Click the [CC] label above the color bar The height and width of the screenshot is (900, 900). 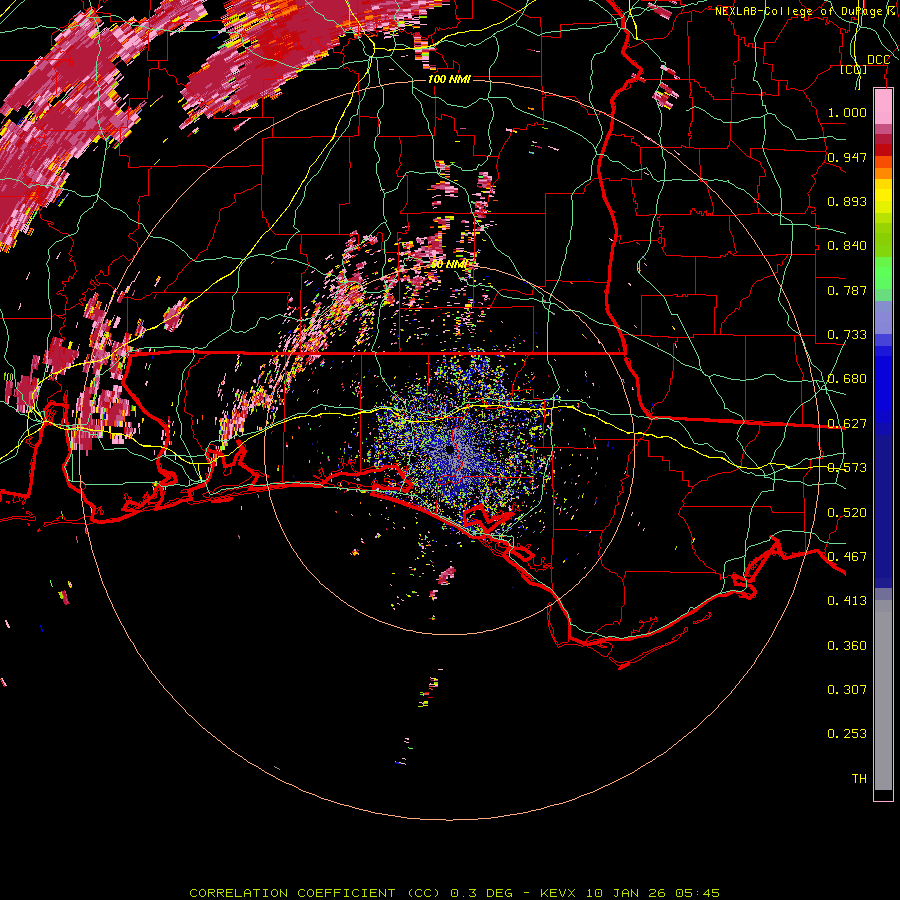point(853,70)
